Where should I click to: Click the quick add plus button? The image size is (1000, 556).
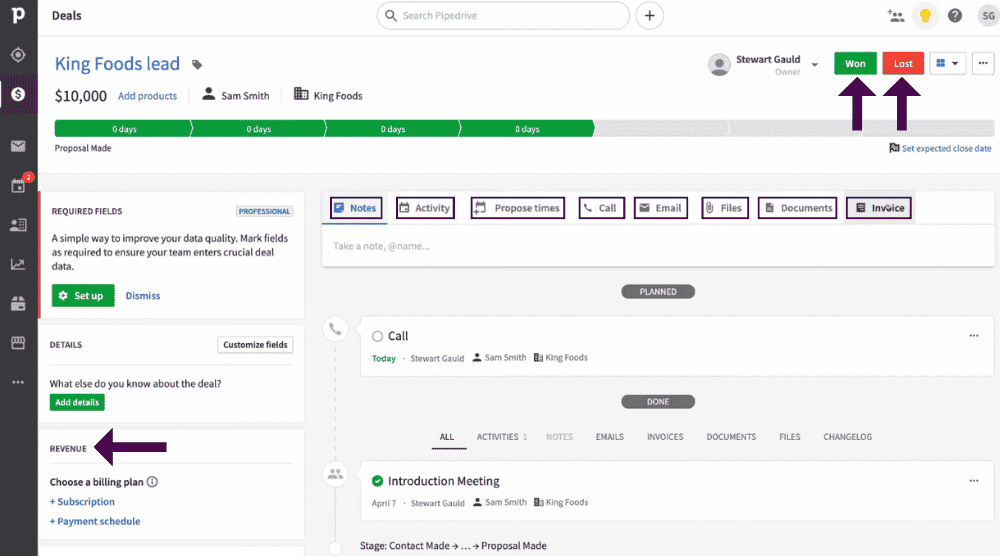(x=649, y=15)
